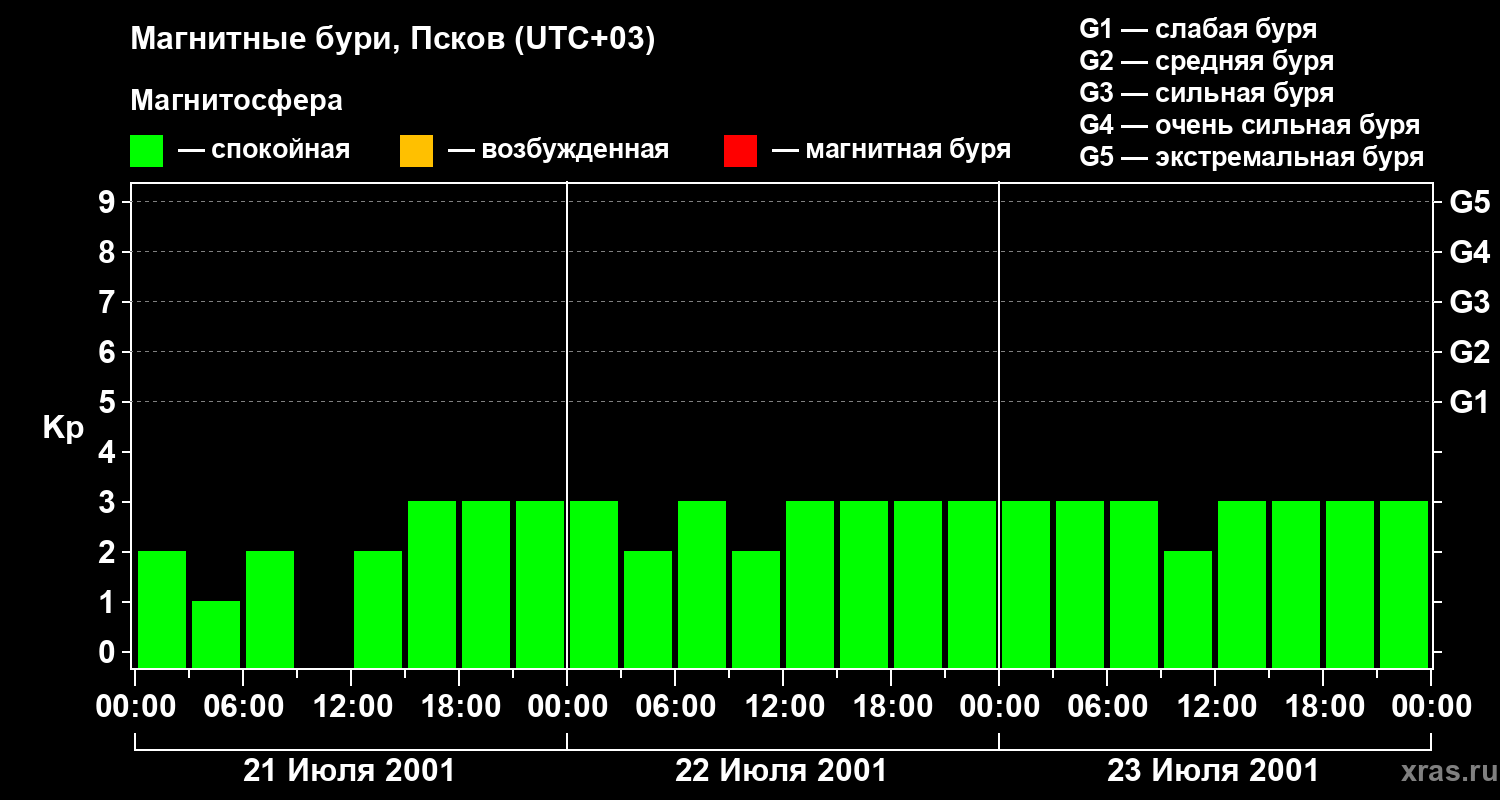Image resolution: width=1500 pixels, height=800 pixels.
Task: Click the 22 July 03:00–06:00 bar
Action: coord(648,609)
